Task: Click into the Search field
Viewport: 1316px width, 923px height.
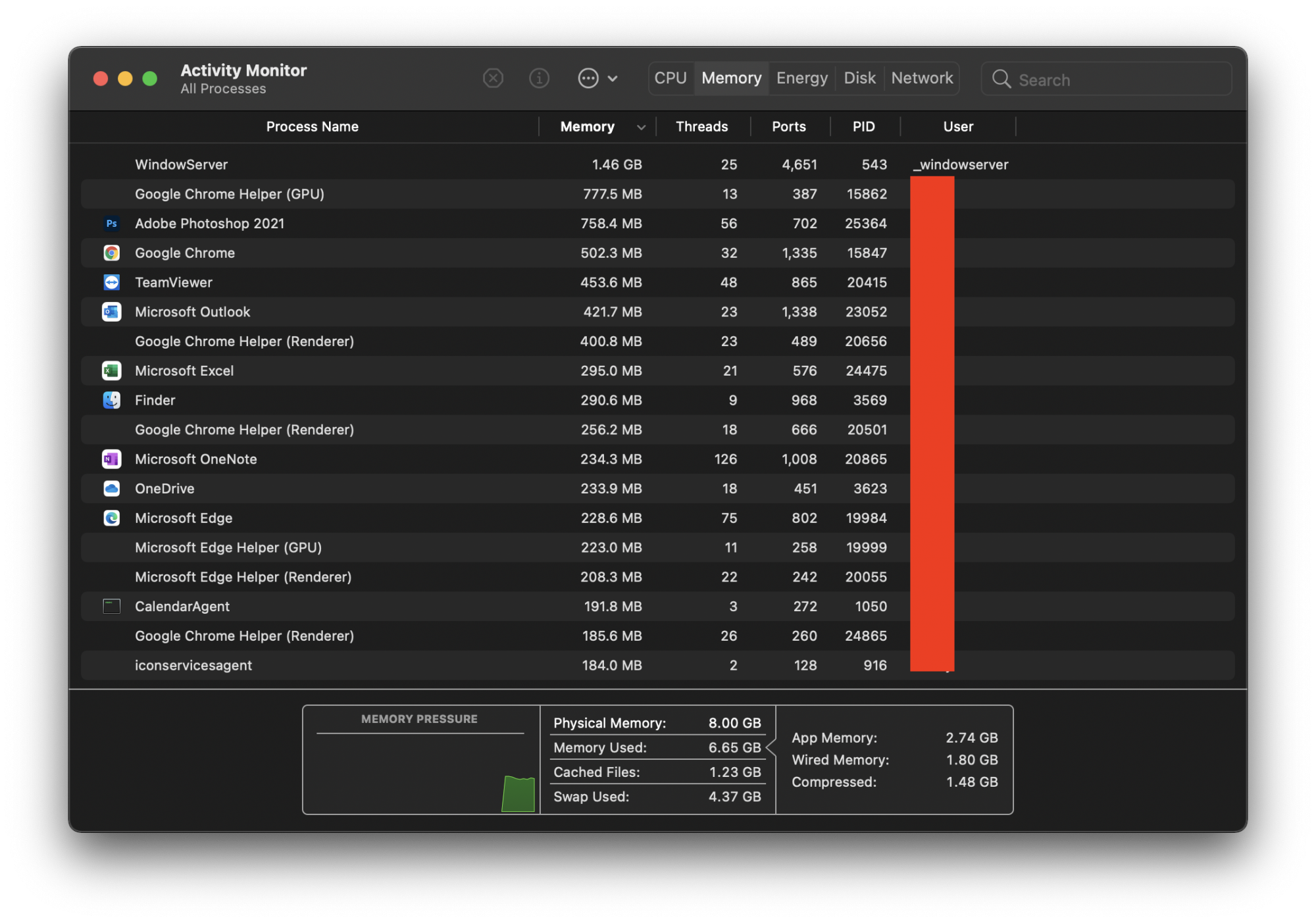Action: click(x=1106, y=79)
